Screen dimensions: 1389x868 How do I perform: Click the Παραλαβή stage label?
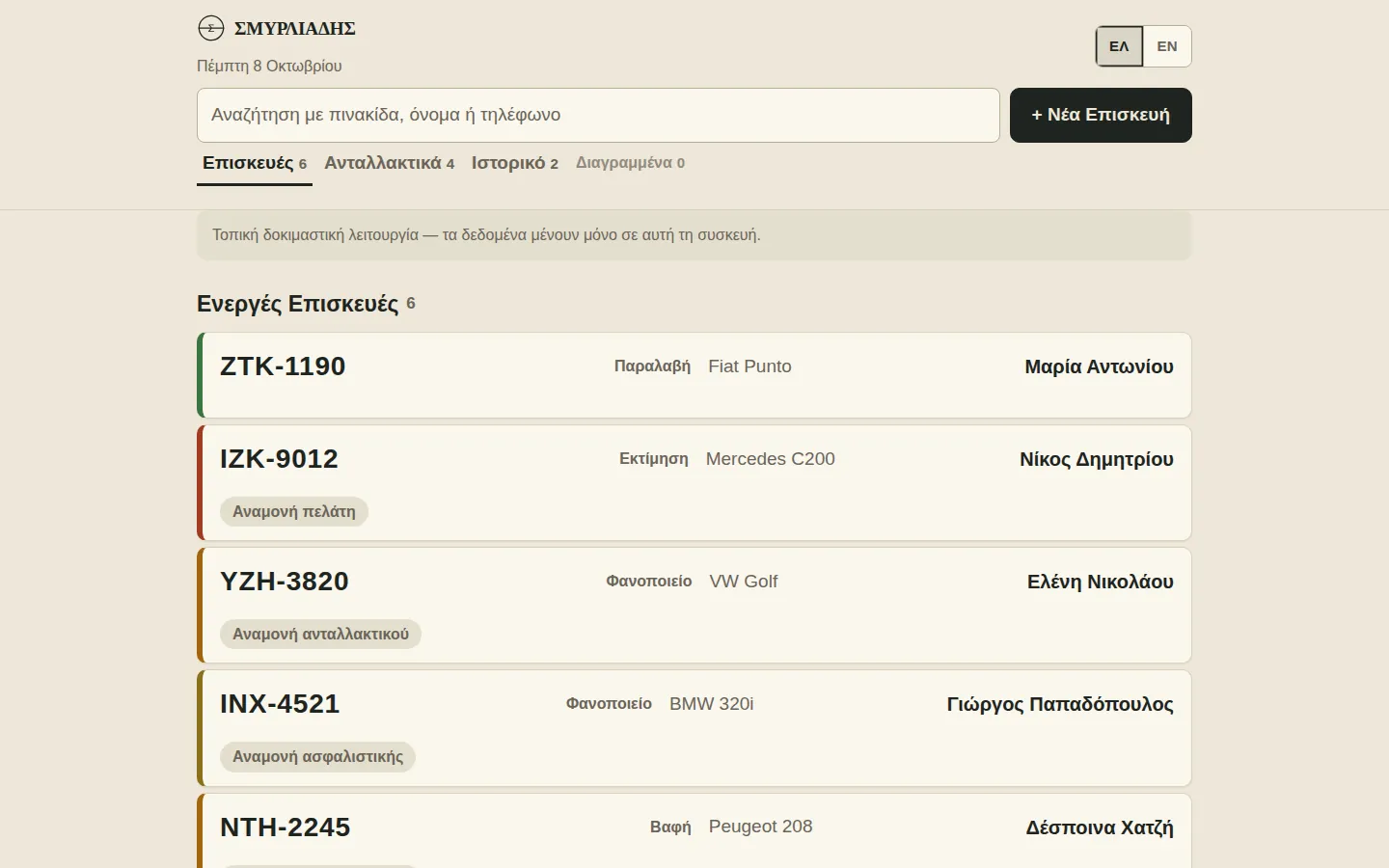pos(652,366)
